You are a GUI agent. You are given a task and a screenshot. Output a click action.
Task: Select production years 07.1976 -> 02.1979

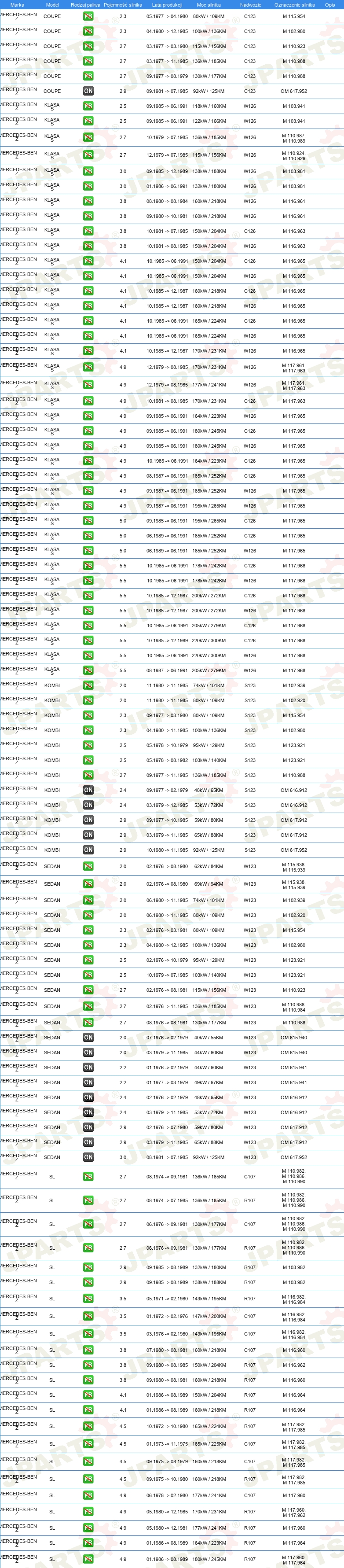[167, 1038]
